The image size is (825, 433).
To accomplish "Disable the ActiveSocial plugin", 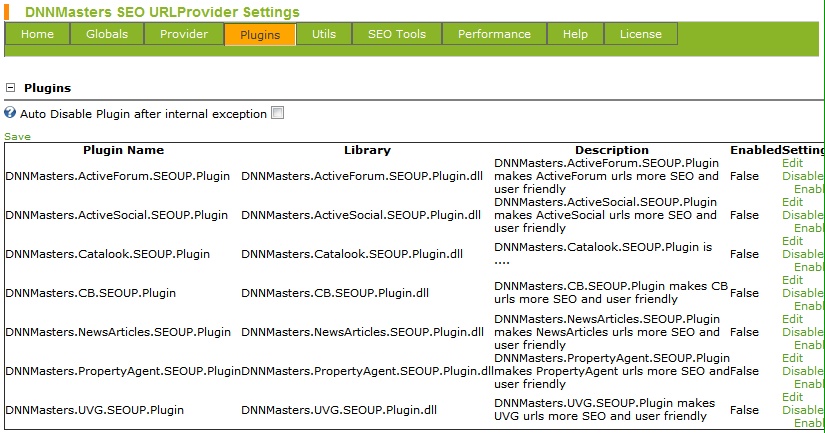I will [x=803, y=215].
